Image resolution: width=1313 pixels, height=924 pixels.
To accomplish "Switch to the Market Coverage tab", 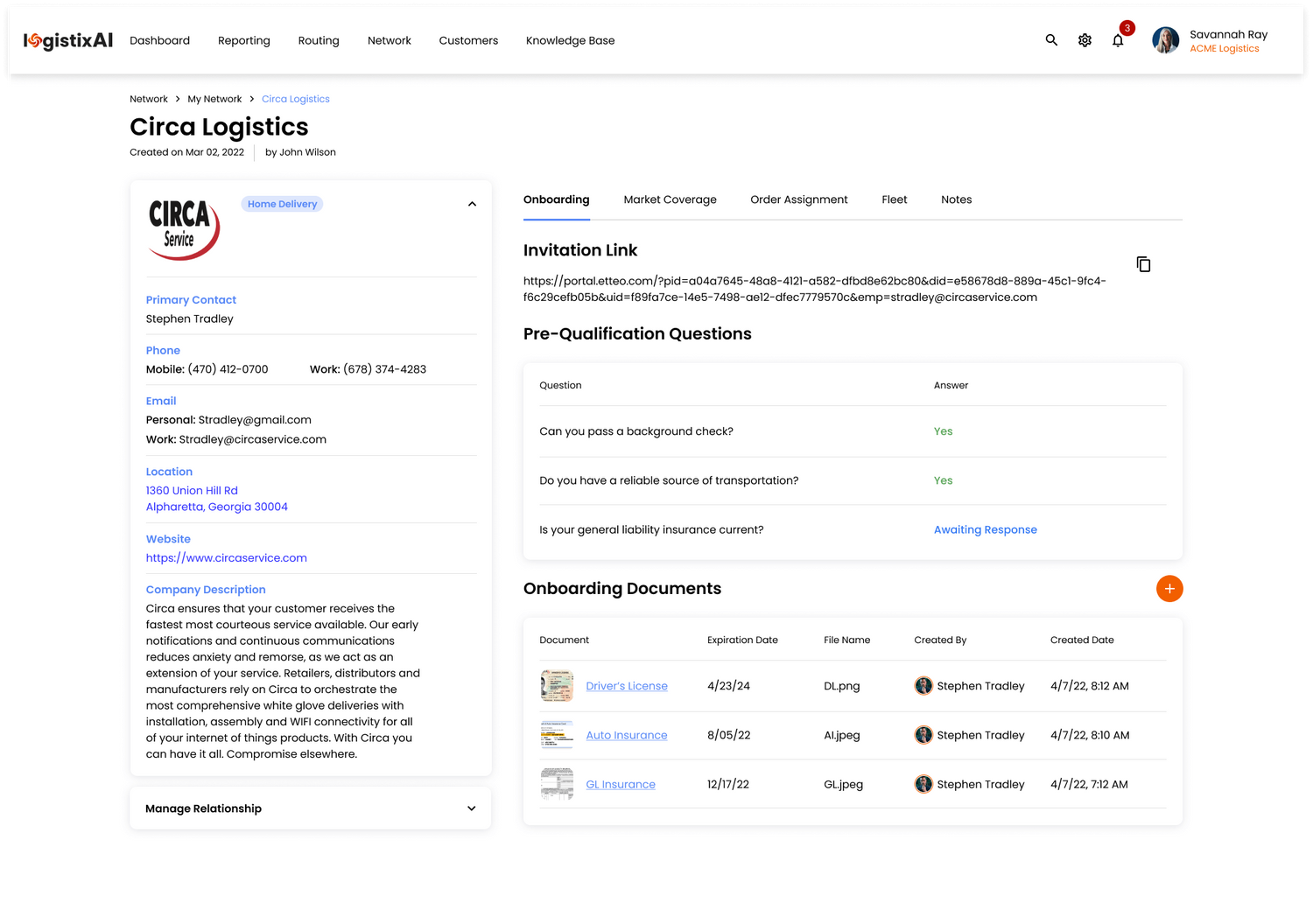I will [670, 199].
